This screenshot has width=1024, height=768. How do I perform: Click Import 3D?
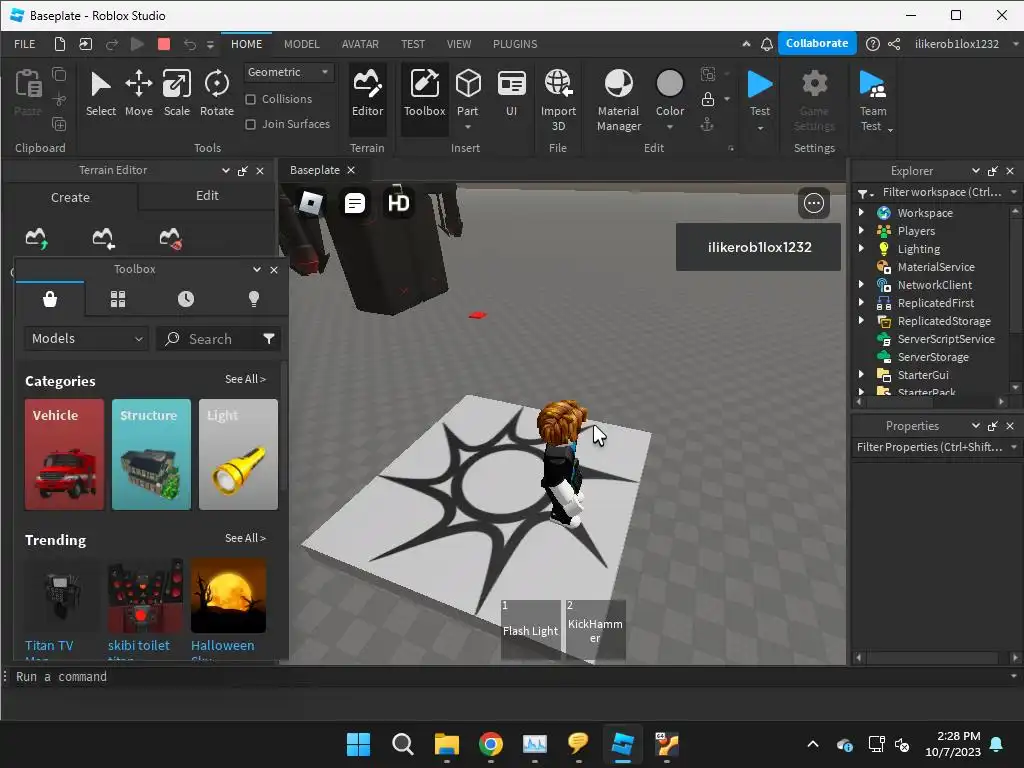[x=558, y=100]
